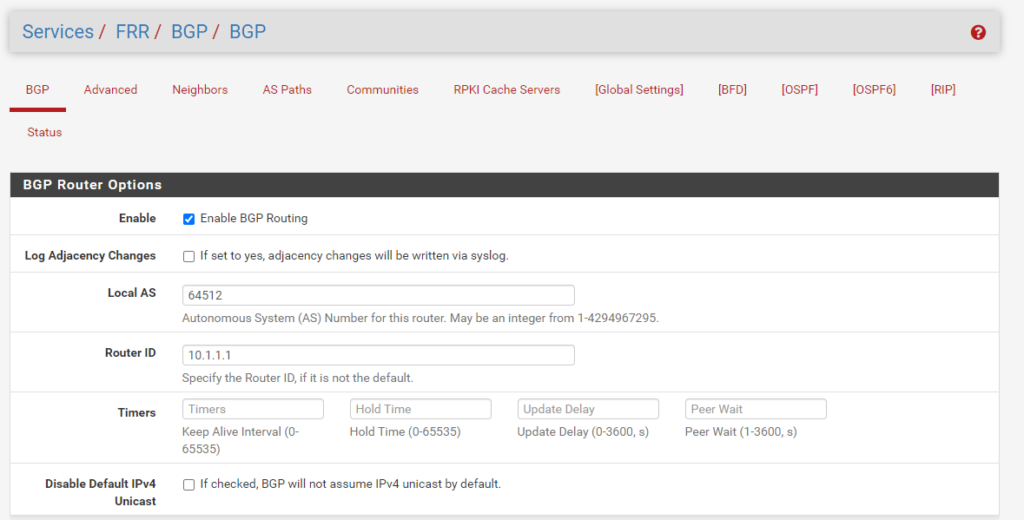The height and width of the screenshot is (520, 1024).
Task: Click the red help question mark icon
Action: point(978,32)
